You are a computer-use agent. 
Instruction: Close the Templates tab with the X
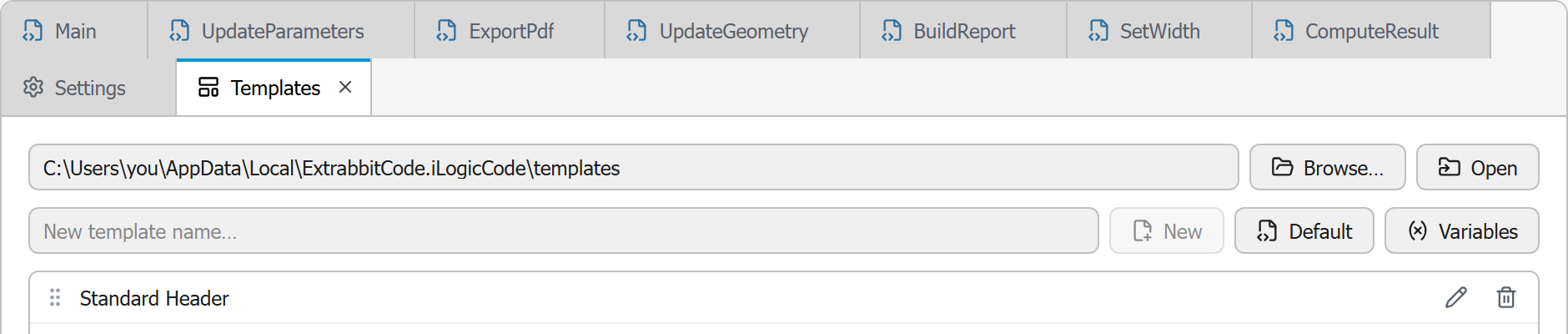click(345, 87)
